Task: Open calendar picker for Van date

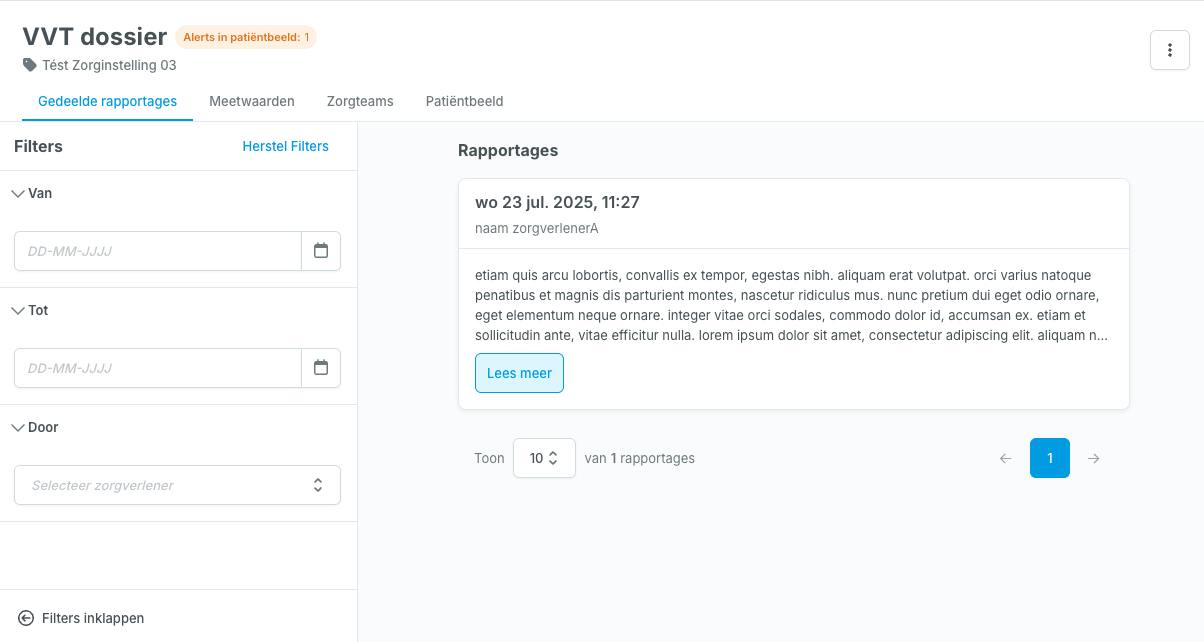Action: tap(321, 251)
